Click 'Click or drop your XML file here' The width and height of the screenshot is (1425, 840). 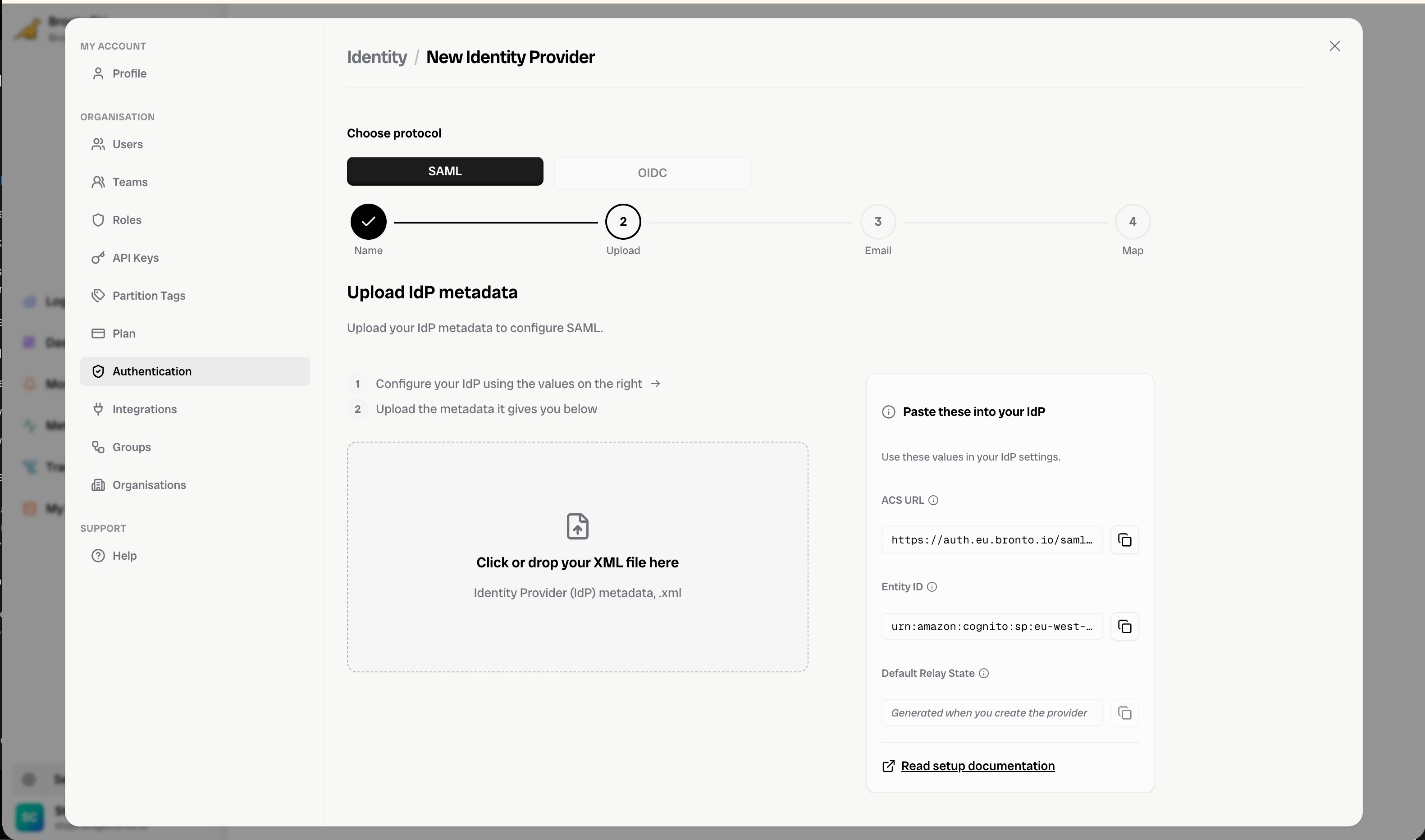pyautogui.click(x=577, y=563)
